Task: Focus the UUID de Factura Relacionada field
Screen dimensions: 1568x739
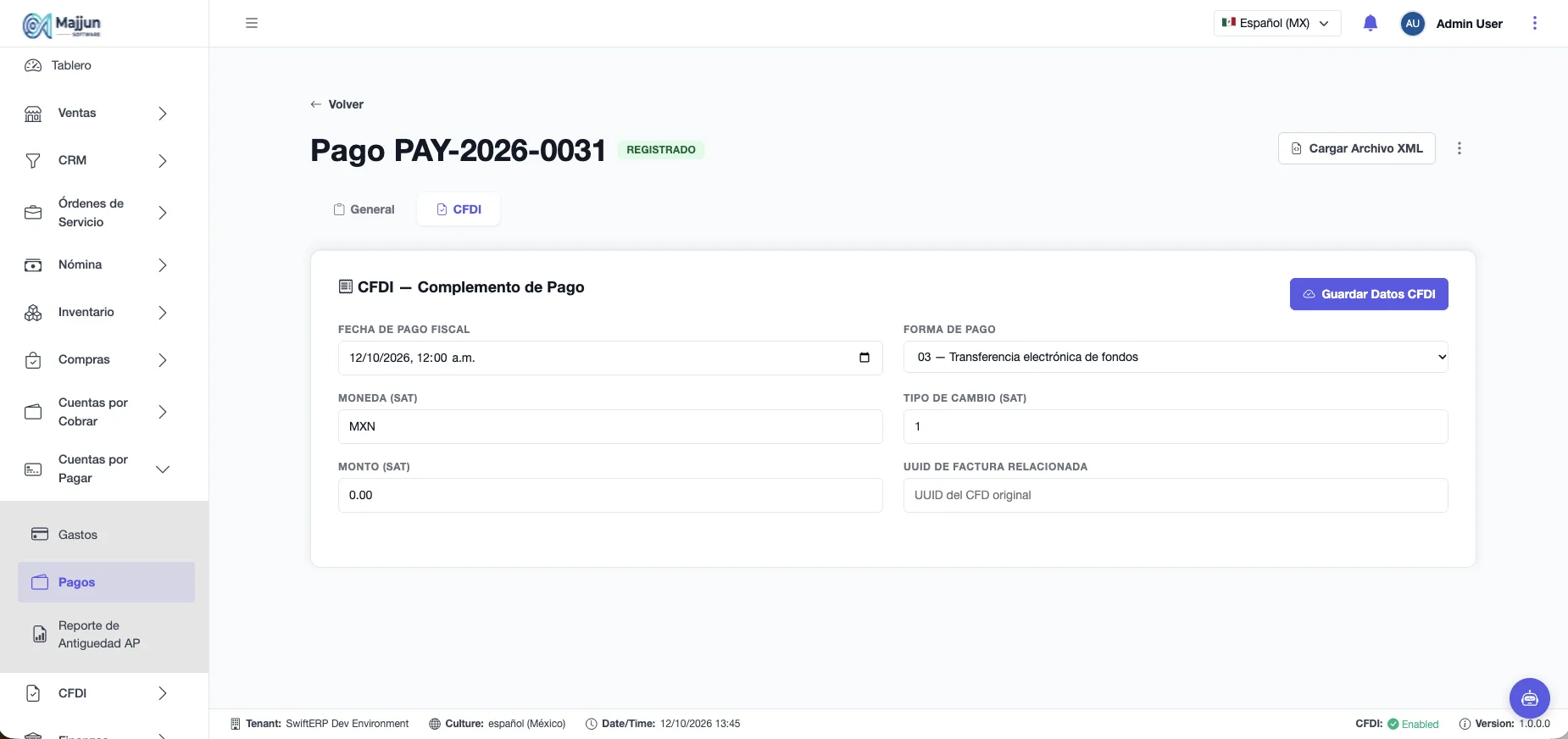Action: tap(1176, 495)
